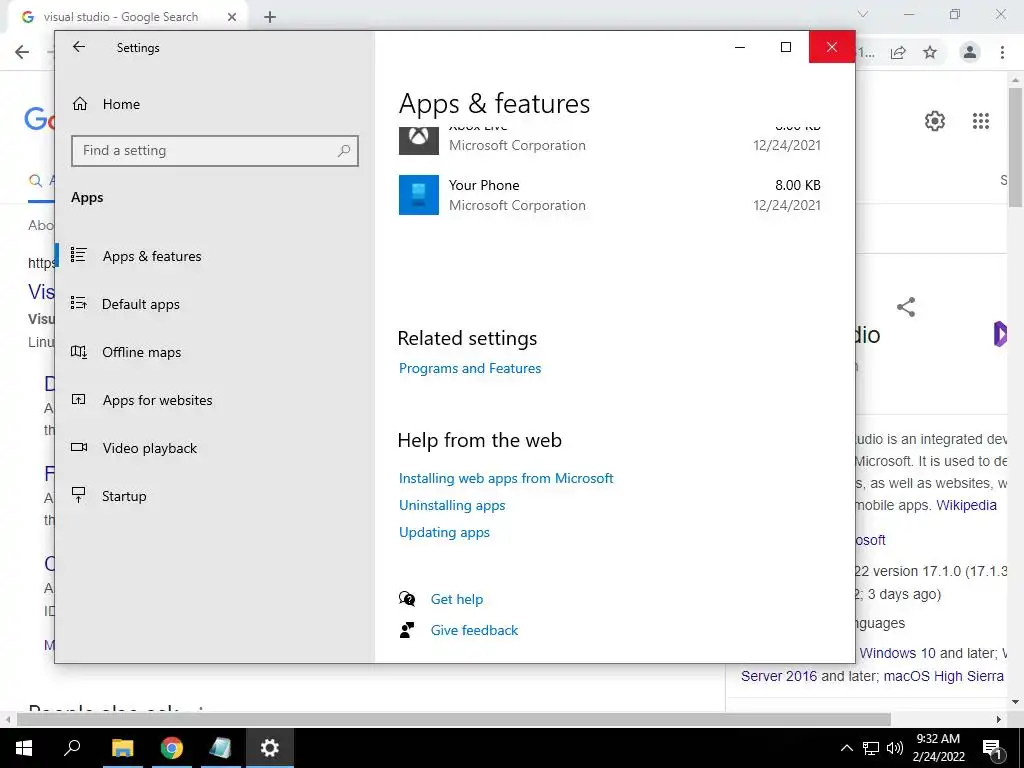Click Chrome horizontal scrollbar
Screen dimensions: 1024x768
(454, 719)
